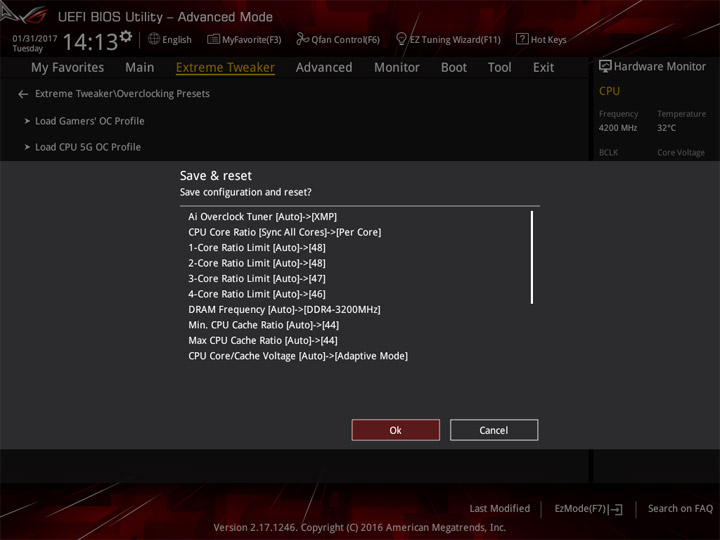Open the Advanced tab
The image size is (720, 540).
[x=324, y=68]
